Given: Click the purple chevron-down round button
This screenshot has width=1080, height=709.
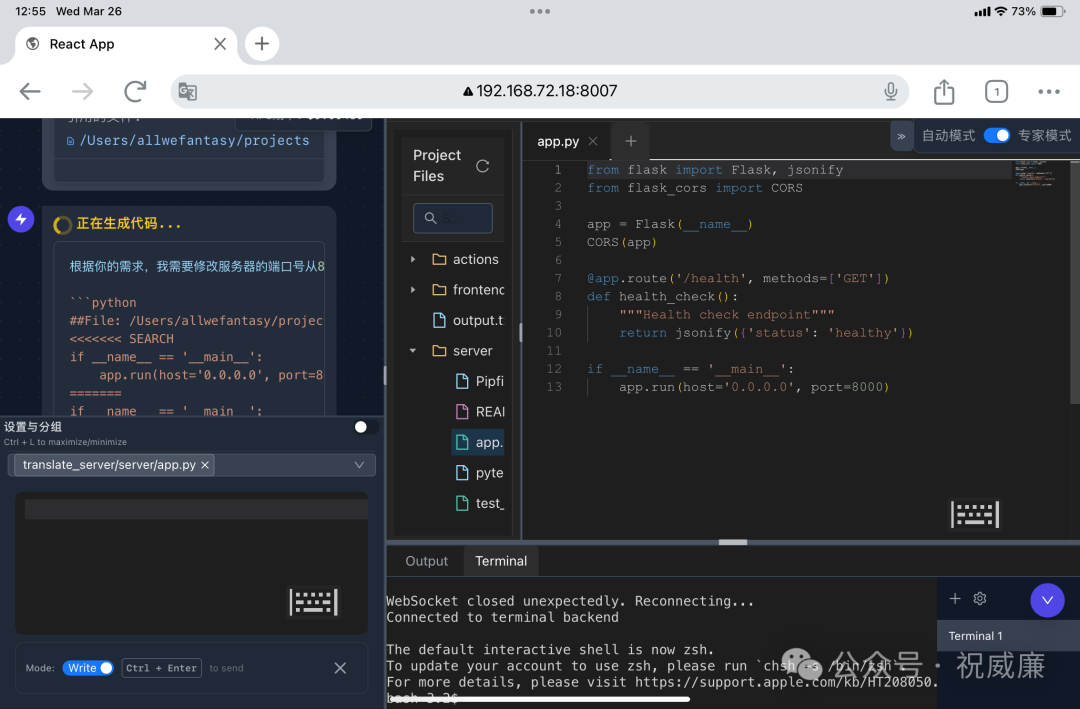Looking at the screenshot, I should tap(1047, 600).
